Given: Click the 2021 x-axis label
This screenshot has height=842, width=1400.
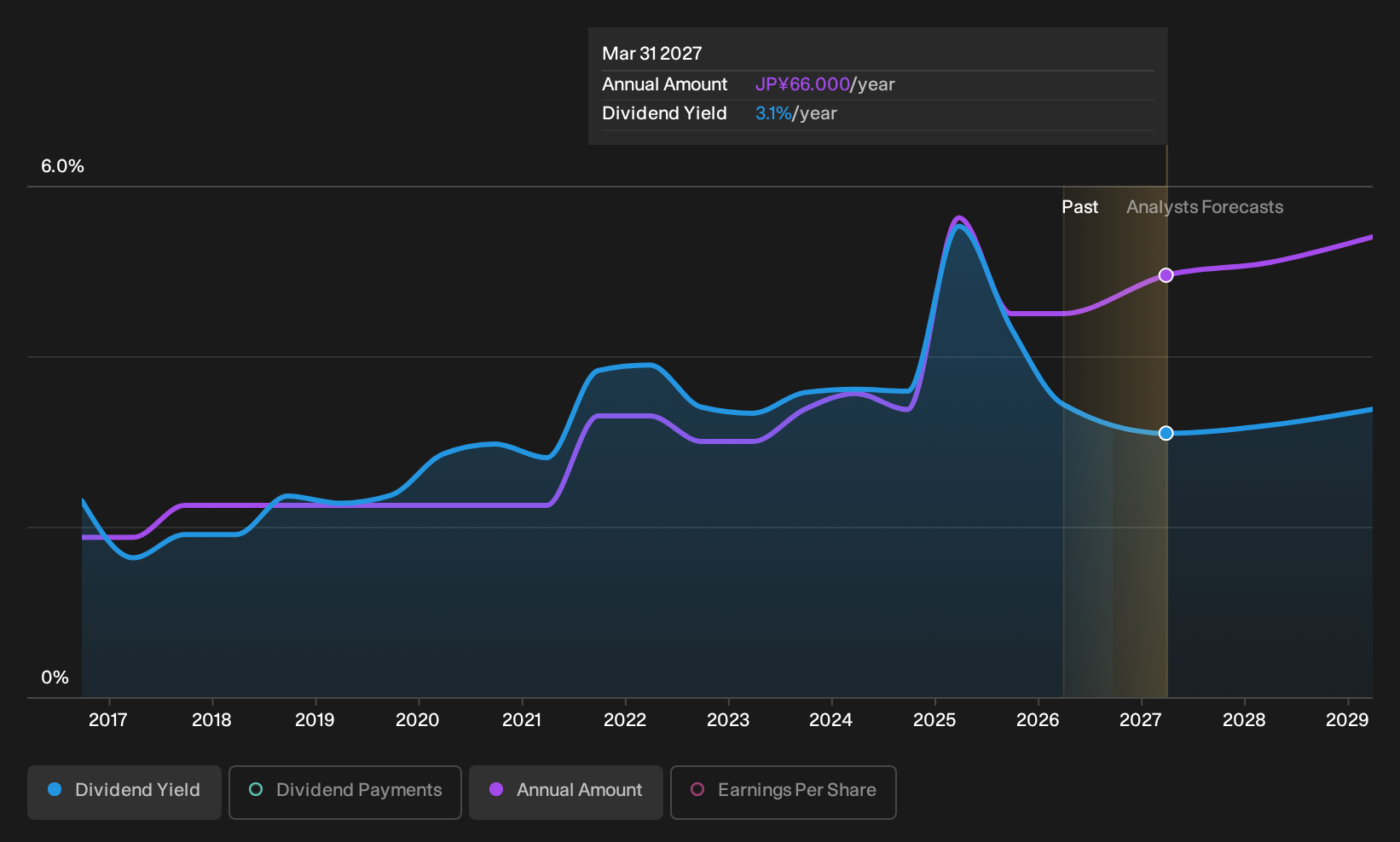Looking at the screenshot, I should [x=522, y=720].
